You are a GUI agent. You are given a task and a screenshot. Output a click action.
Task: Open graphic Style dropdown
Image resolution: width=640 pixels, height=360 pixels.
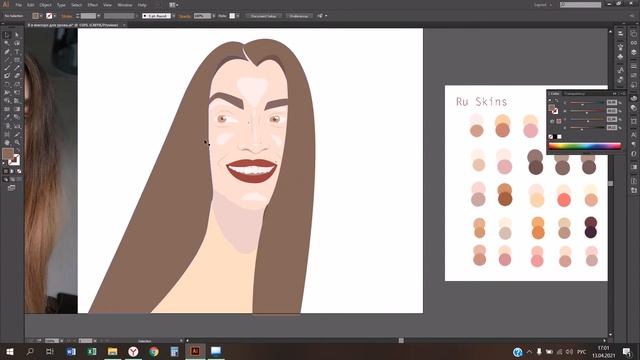pyautogui.click(x=238, y=16)
